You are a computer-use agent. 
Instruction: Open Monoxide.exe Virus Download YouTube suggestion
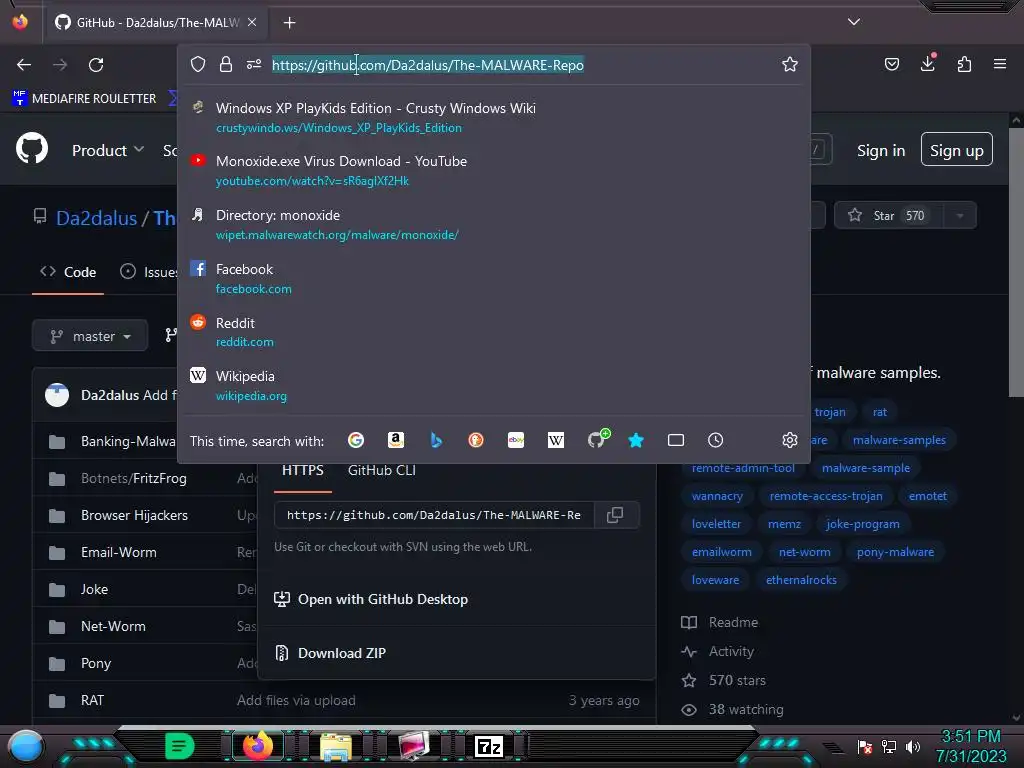[493, 170]
